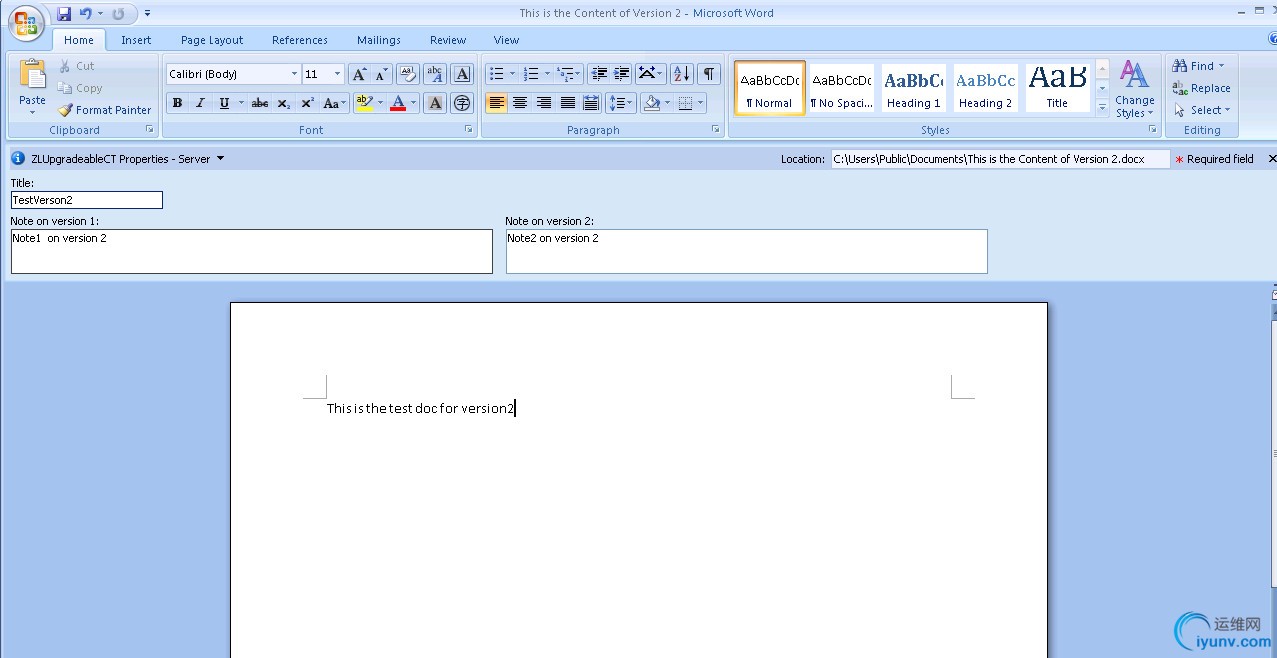The height and width of the screenshot is (658, 1277).
Task: Undo the last action
Action: click(x=85, y=14)
